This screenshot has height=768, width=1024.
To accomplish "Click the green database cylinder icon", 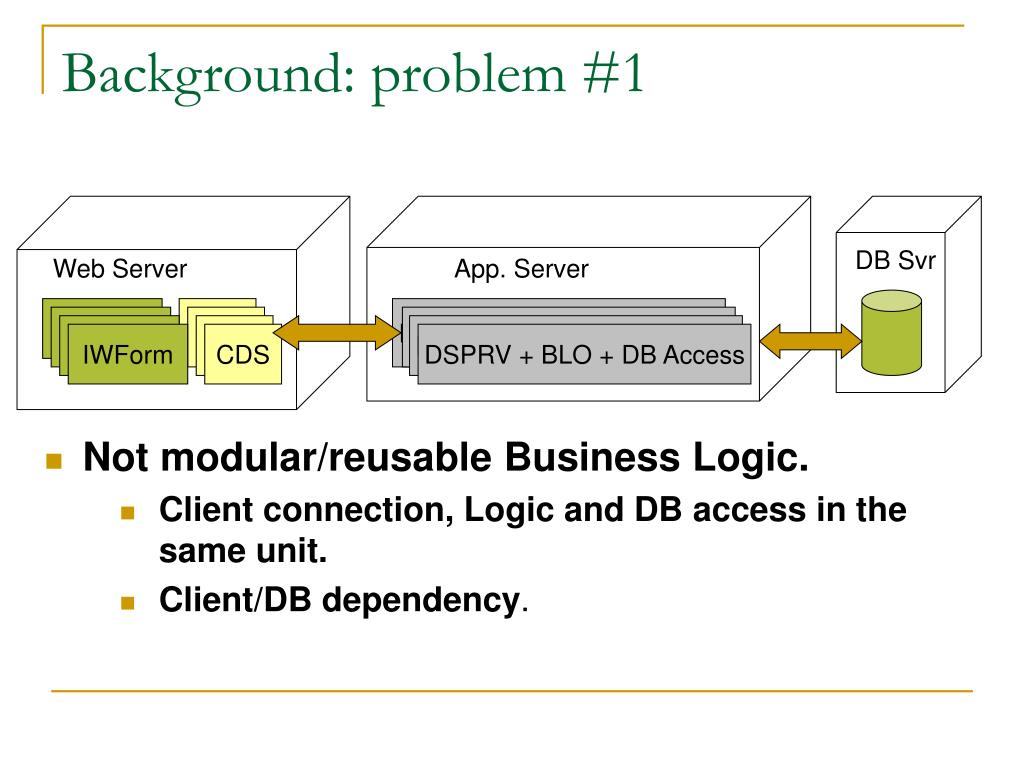I will point(891,333).
